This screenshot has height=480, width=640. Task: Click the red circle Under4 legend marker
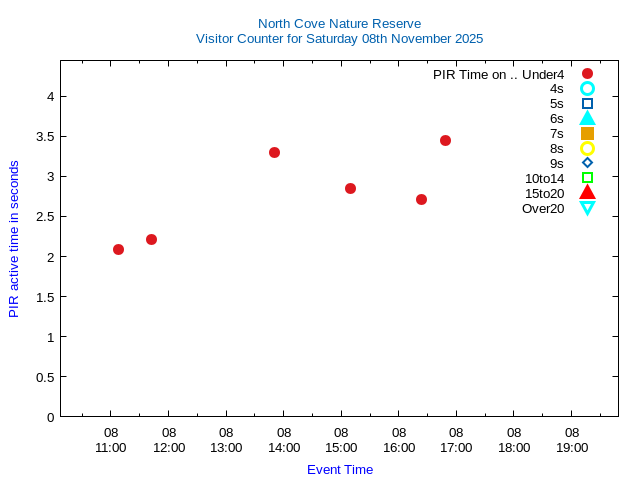587,74
